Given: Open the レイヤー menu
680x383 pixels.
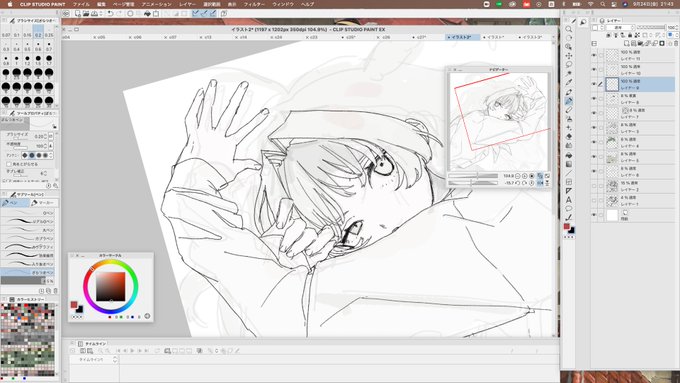Looking at the screenshot, I should pyautogui.click(x=187, y=4).
